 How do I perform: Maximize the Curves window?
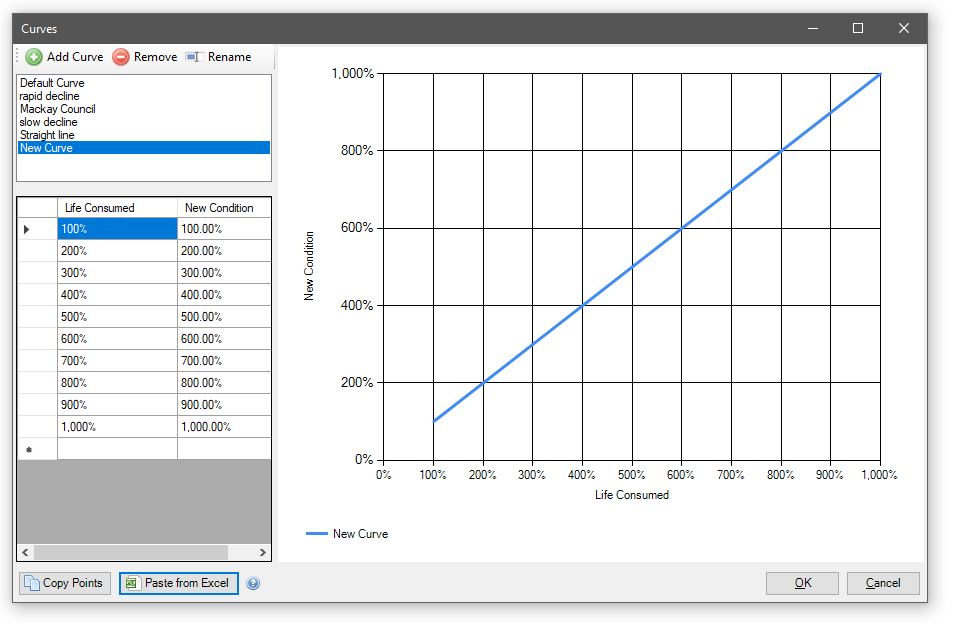pyautogui.click(x=857, y=29)
